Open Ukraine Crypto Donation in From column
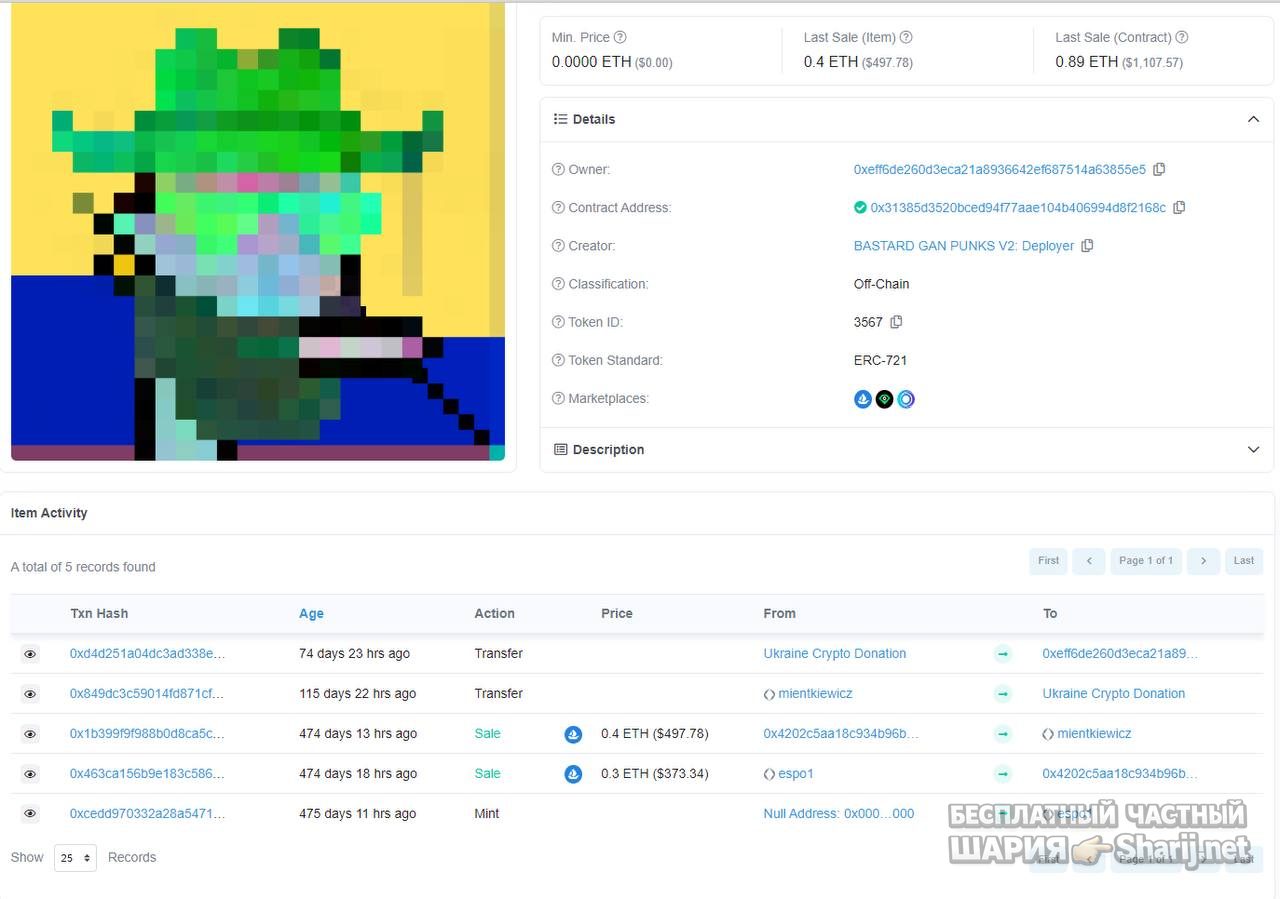The width and height of the screenshot is (1280, 899). coord(835,654)
